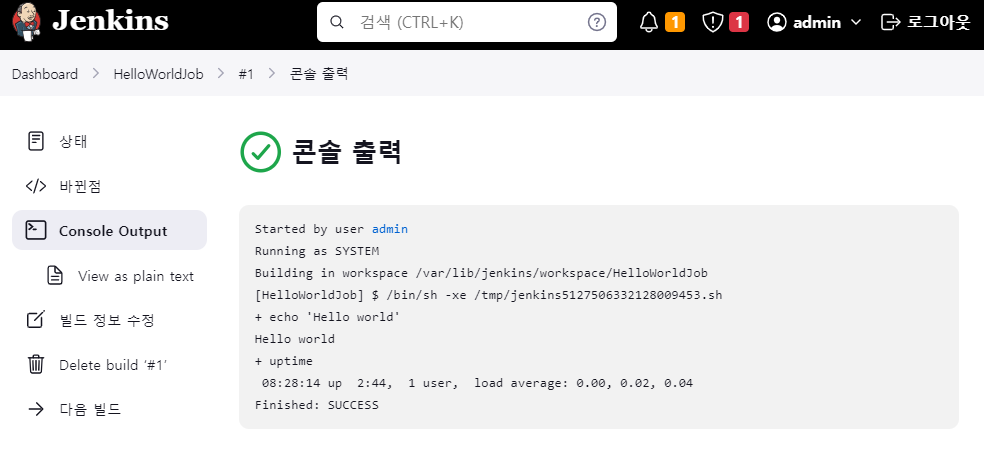The image size is (984, 463).
Task: Click the 콘솔 출력 page heading
Action: coord(346,152)
